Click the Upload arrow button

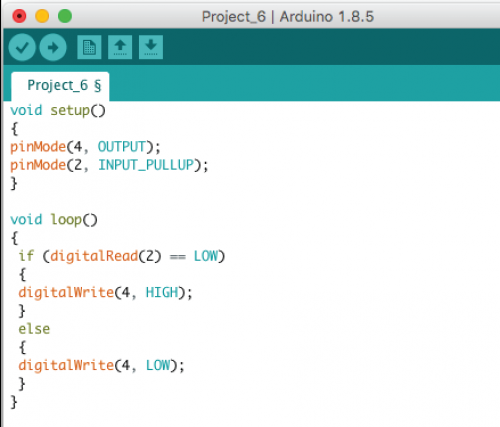tap(53, 47)
